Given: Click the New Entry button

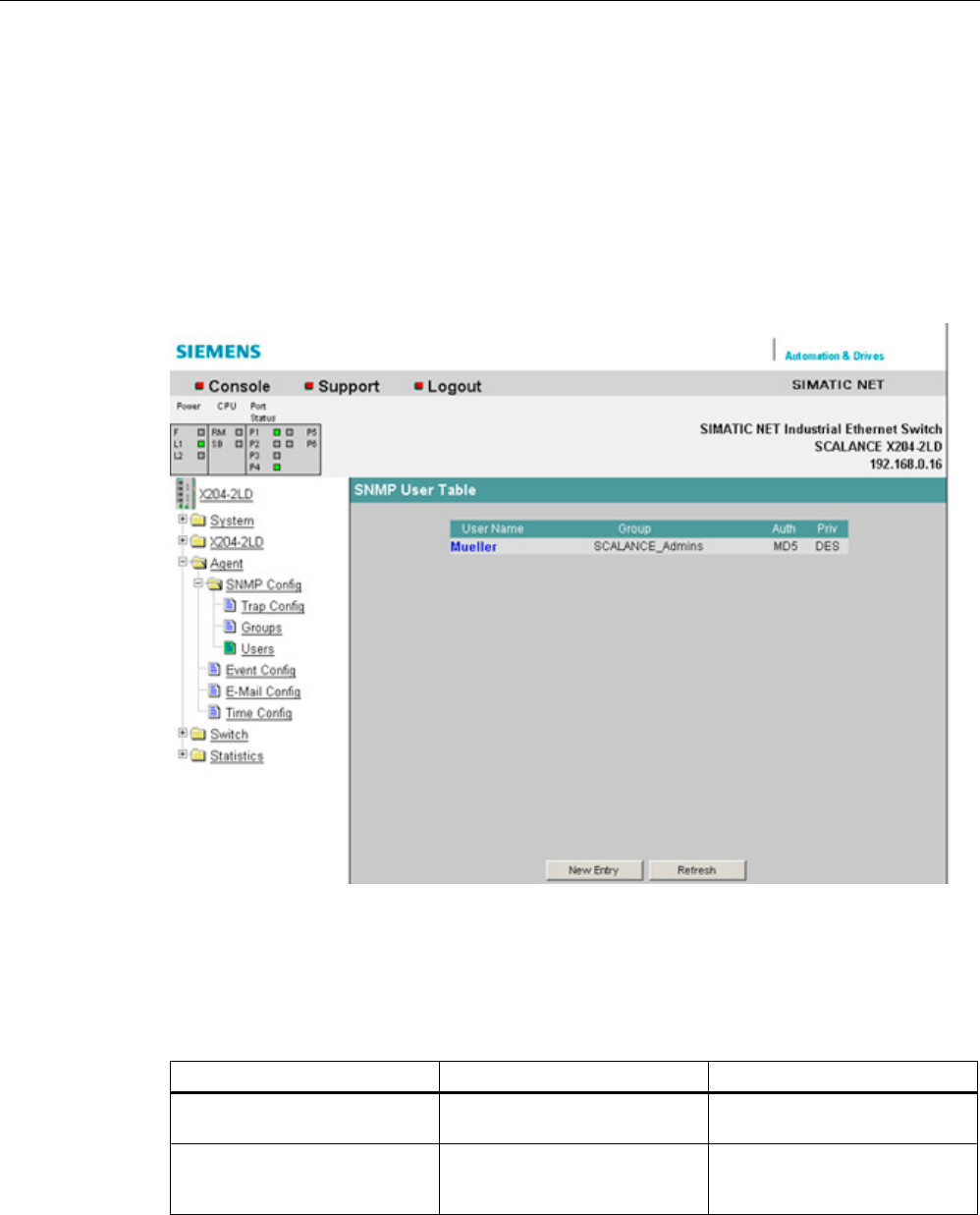Looking at the screenshot, I should [594, 870].
